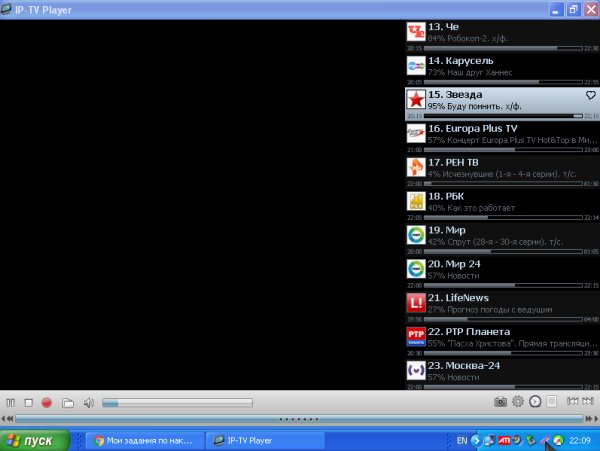Click the Звезда program progress bar
This screenshot has width=600, height=451.
tap(503, 116)
